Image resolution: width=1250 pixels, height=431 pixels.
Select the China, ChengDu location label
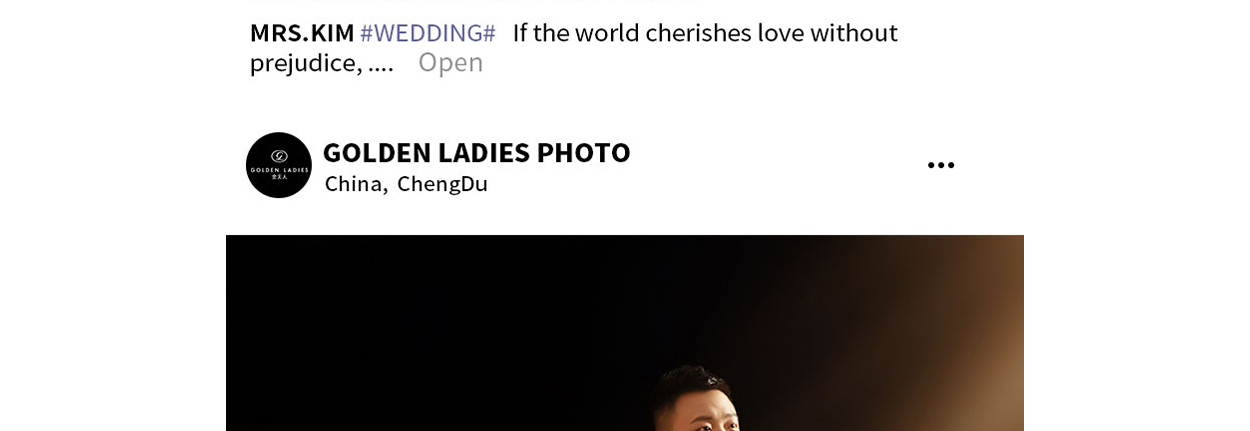coord(406,184)
